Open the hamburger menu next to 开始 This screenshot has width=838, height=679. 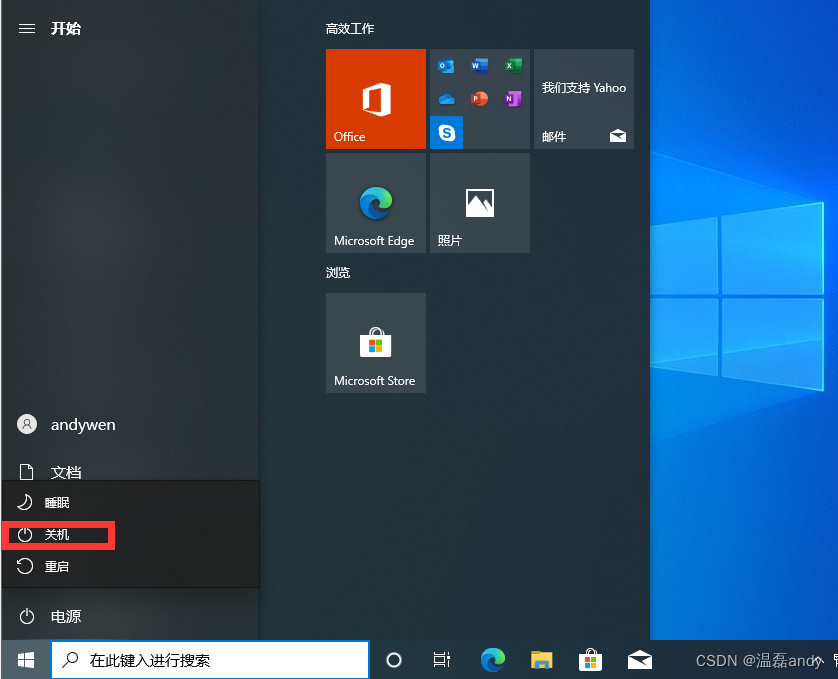pos(27,29)
